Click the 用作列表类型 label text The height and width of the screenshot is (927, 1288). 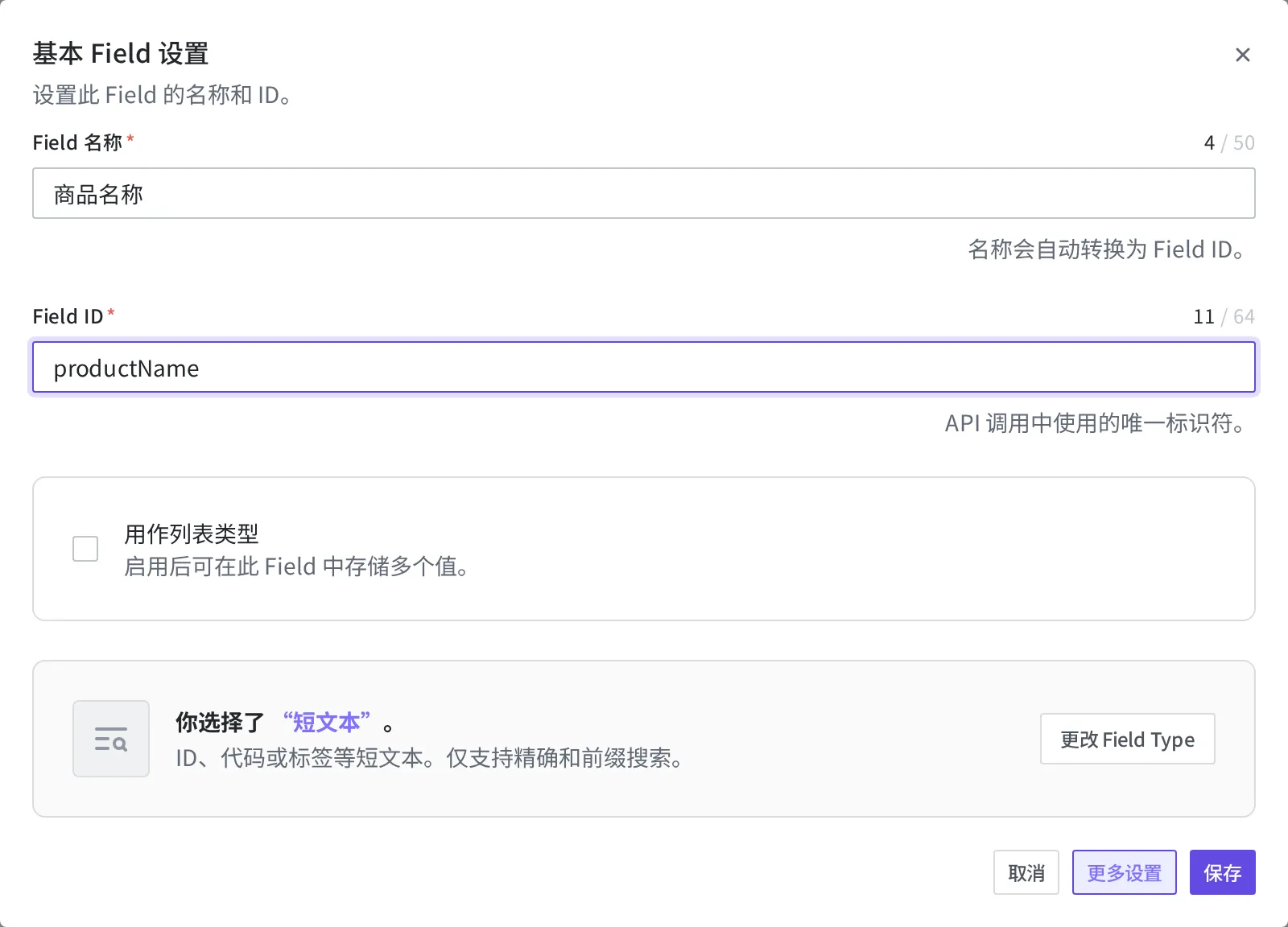point(192,534)
